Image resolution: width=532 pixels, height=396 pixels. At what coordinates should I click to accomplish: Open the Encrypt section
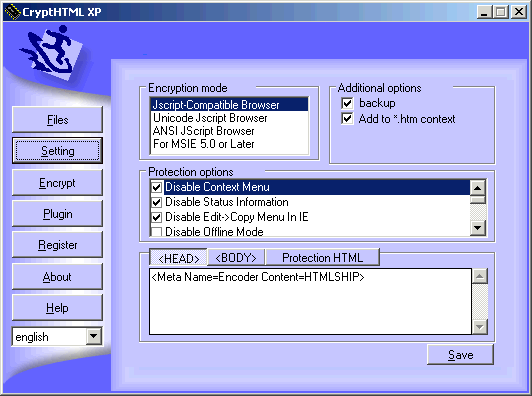[x=57, y=183]
